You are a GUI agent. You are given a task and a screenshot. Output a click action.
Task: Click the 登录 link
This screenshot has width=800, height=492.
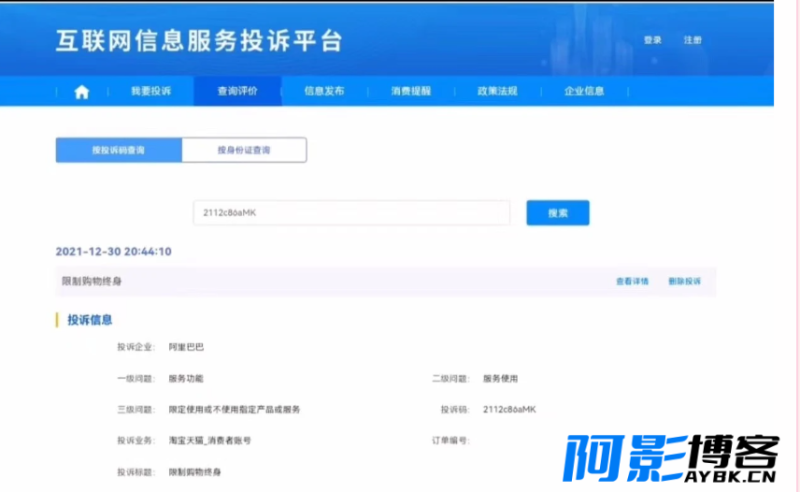click(x=653, y=40)
